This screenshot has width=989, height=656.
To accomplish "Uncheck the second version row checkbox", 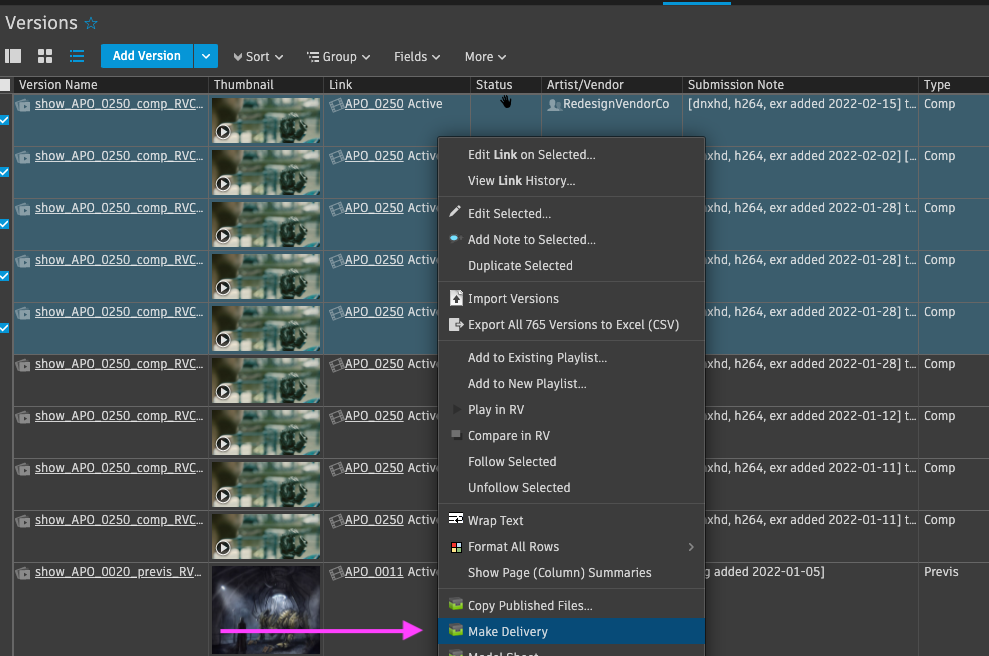I will 4,172.
